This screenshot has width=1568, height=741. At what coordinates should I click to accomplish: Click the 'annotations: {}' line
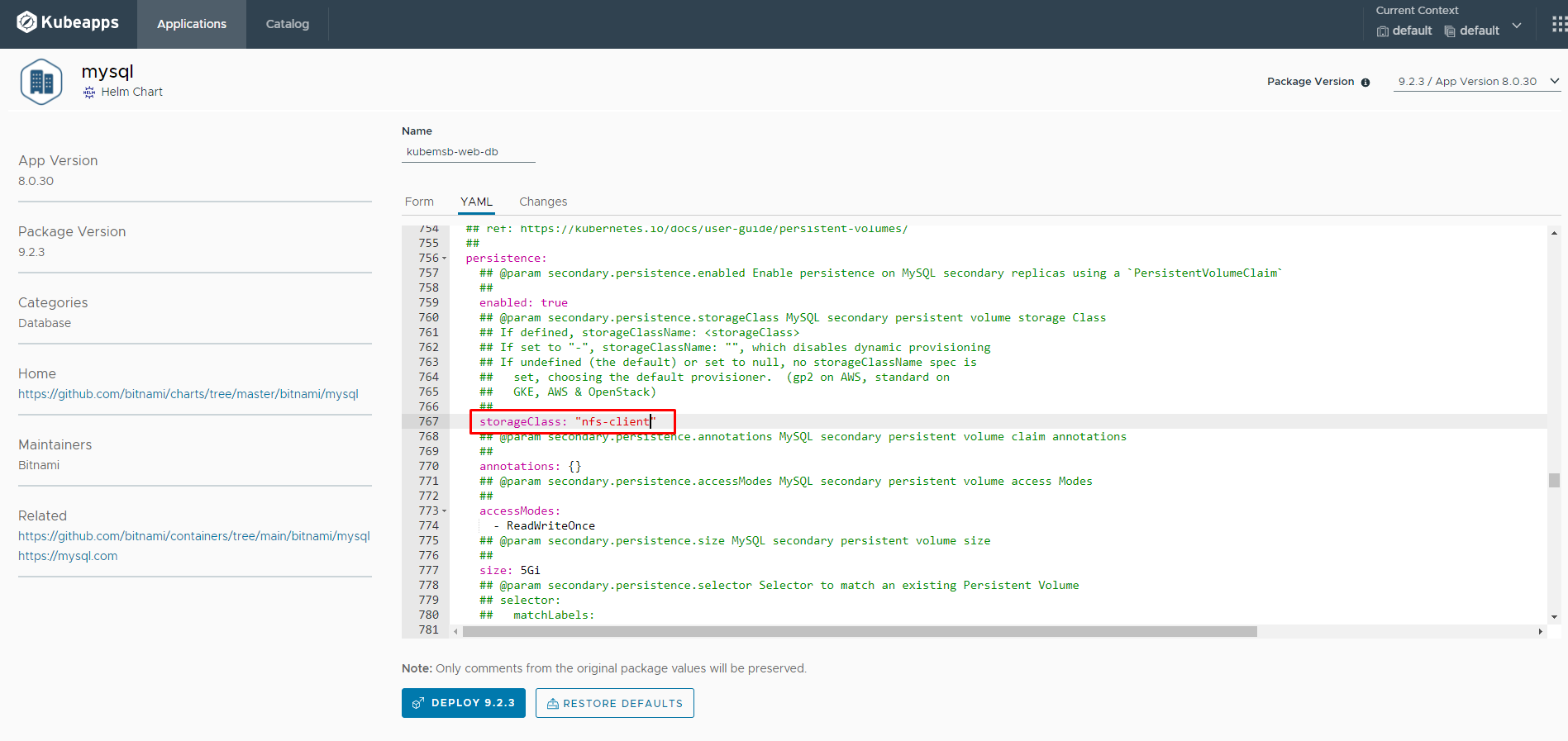530,467
